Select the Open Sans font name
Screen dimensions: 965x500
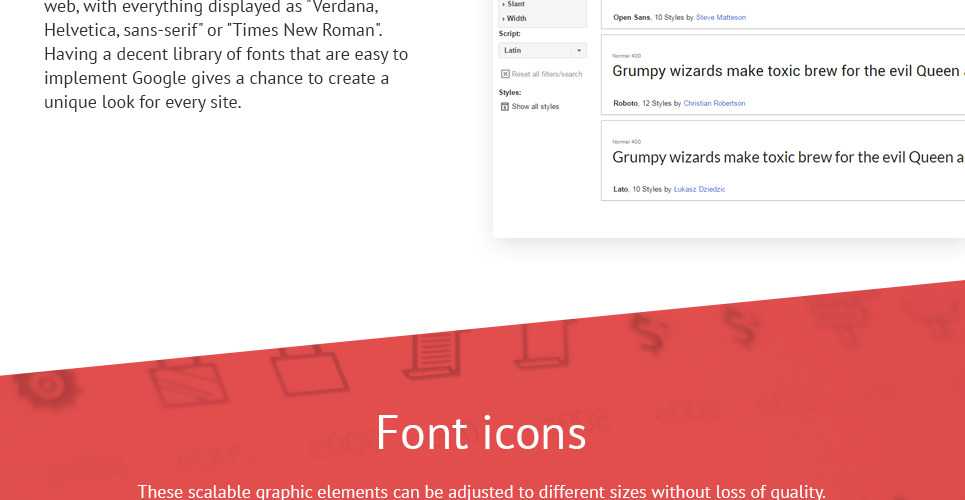pos(631,18)
